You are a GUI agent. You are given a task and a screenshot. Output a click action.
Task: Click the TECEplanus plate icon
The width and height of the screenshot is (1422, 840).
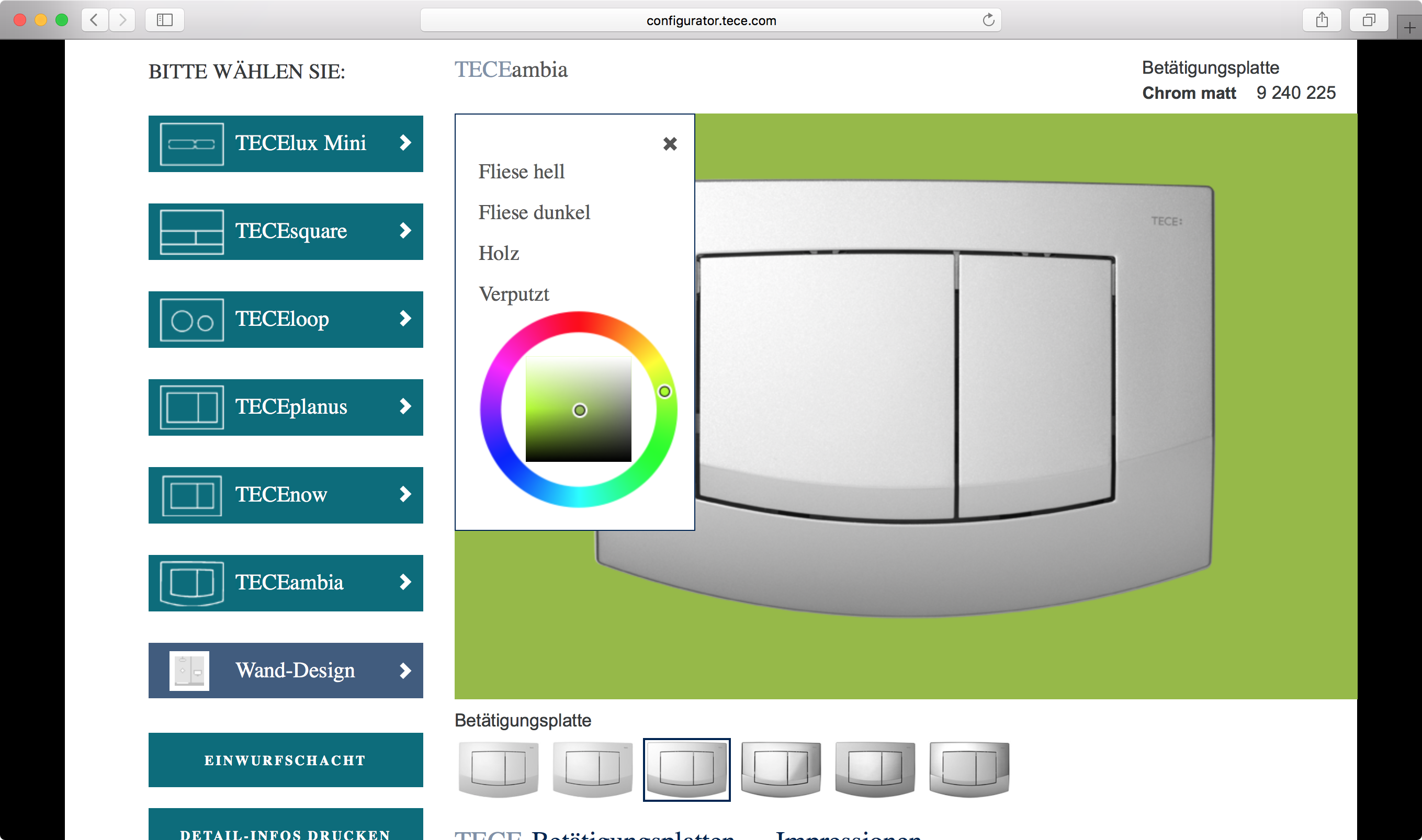[189, 407]
